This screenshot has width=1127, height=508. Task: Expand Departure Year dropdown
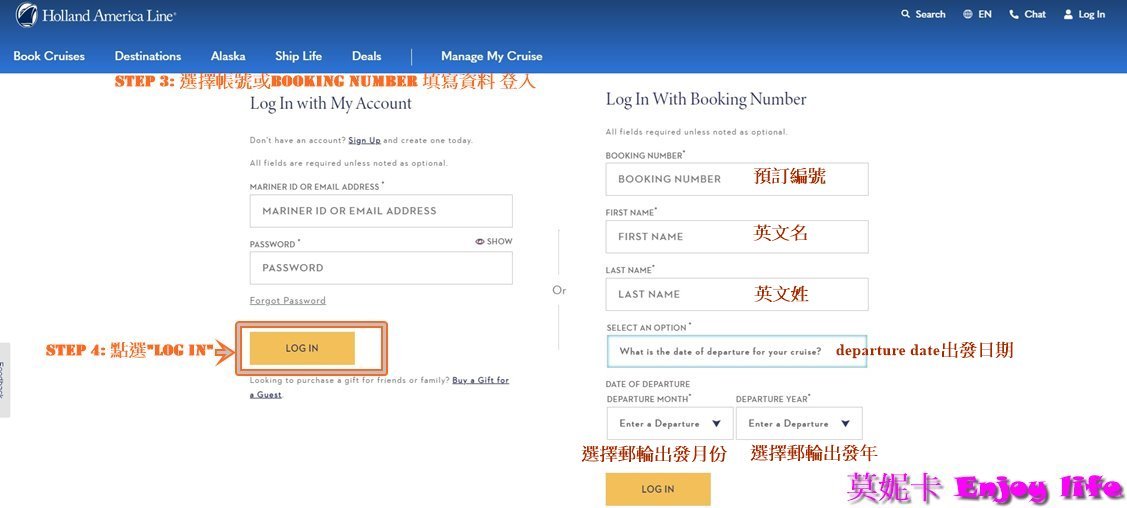pos(799,423)
